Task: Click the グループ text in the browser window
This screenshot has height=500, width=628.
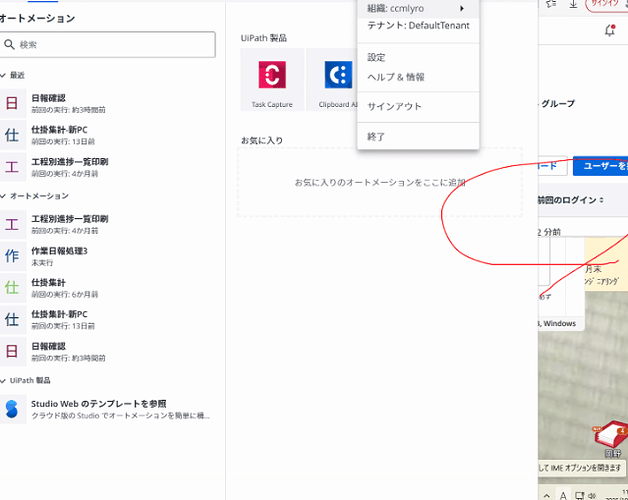Action: 558,103
